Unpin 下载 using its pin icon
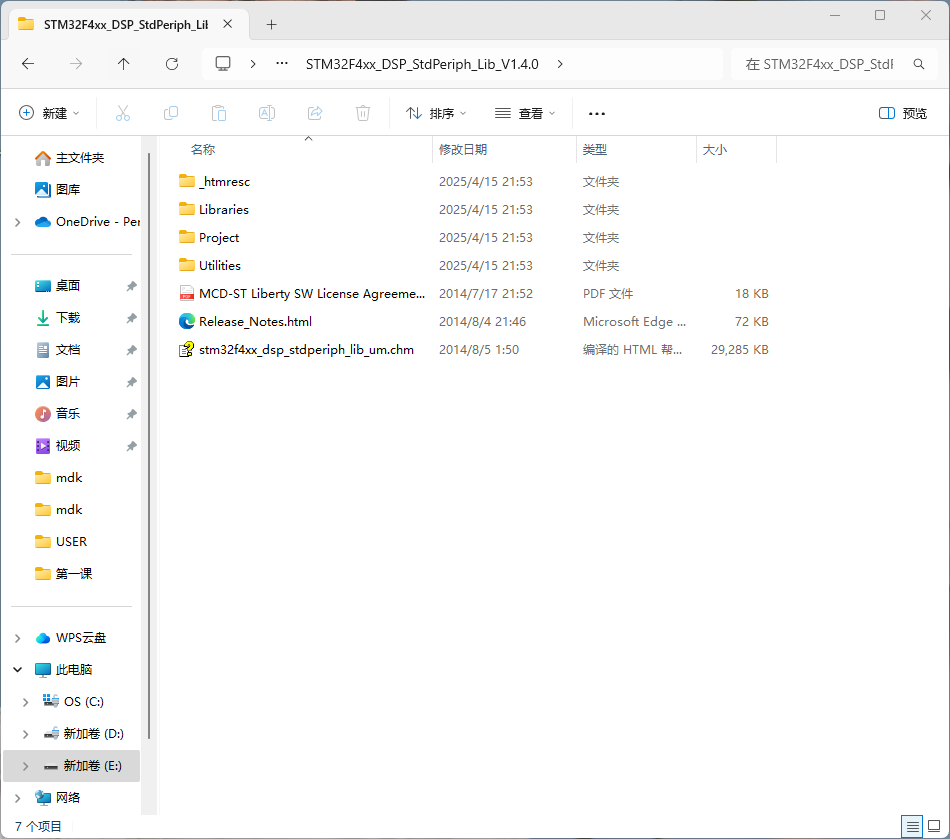 coord(131,318)
